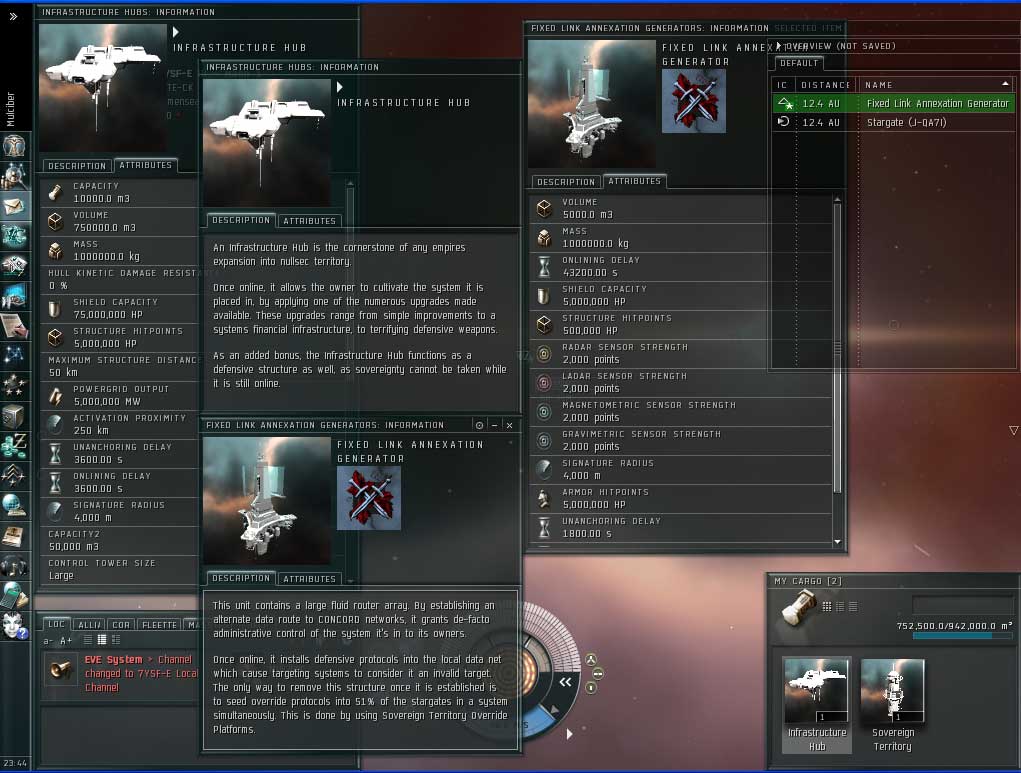1021x773 pixels.
Task: Open Description tab in leftmost Infrastructure Hub window
Action: (x=77, y=166)
